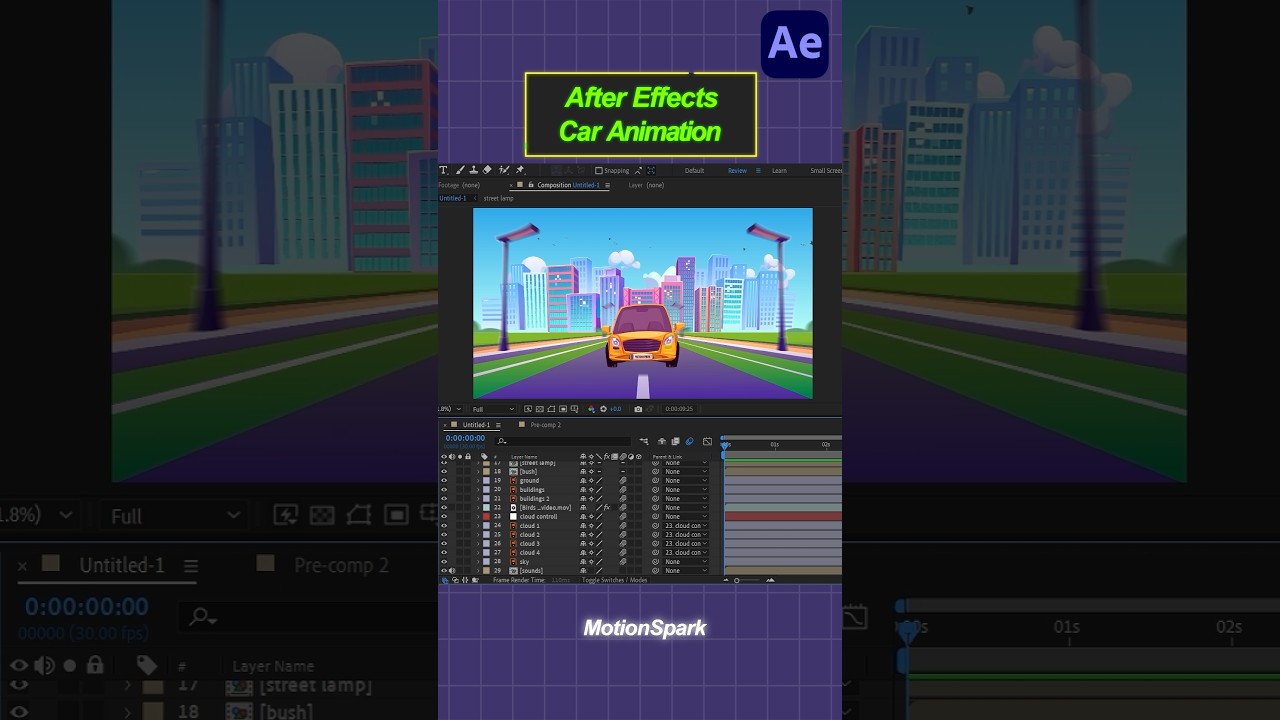Select the Eraser tool
Viewport: 1280px width, 720px height.
488,170
